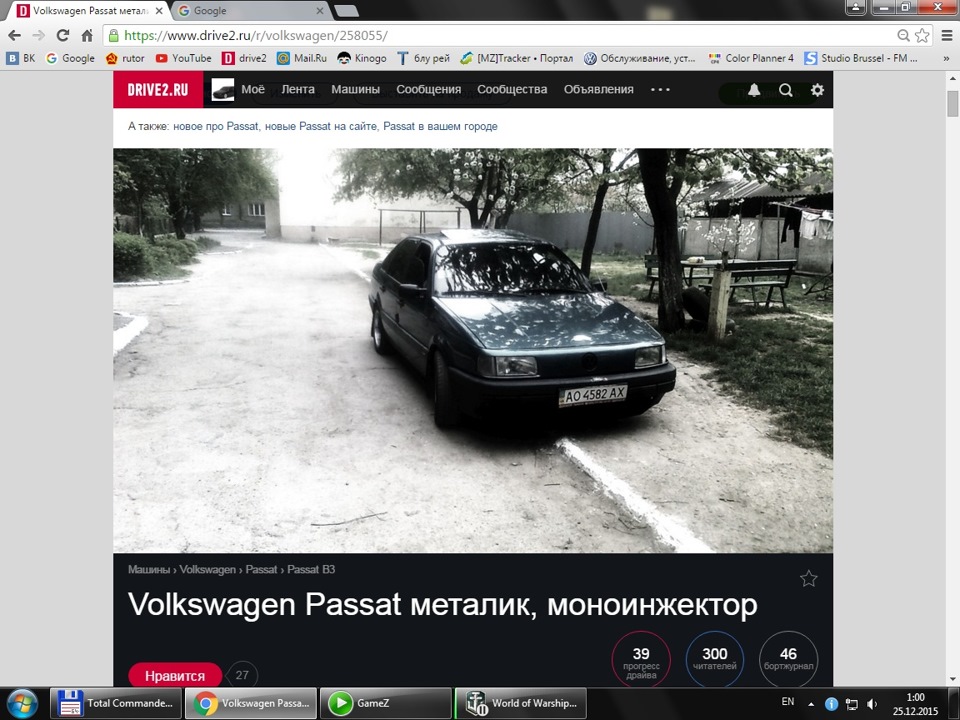Open the Обслуживание bookmark
Viewport: 960px width, 720px height.
click(640, 58)
